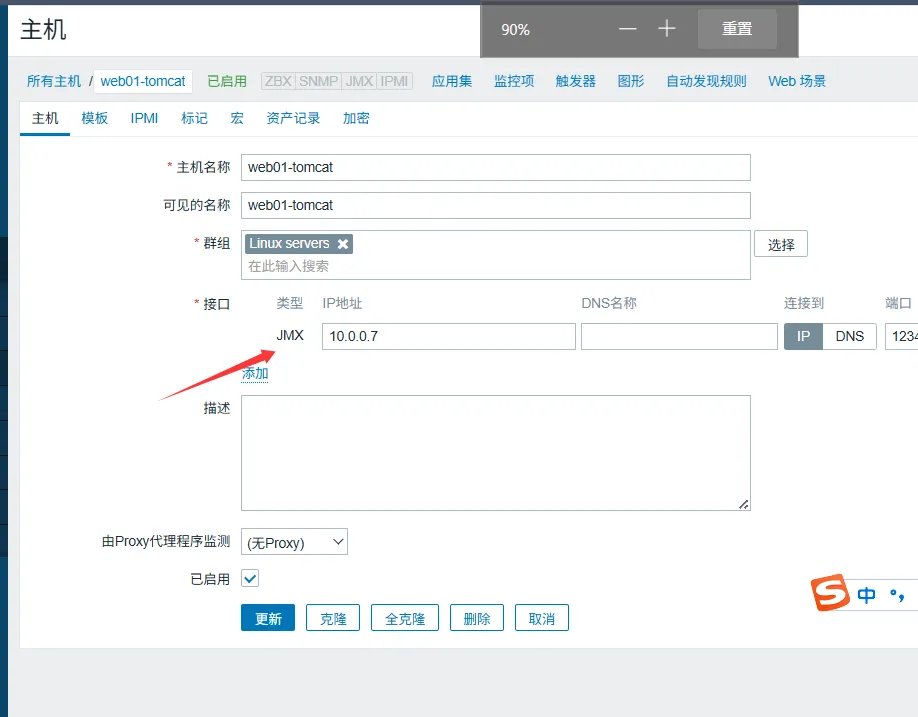
Task: Select DNS as the connect-to option
Action: point(849,336)
